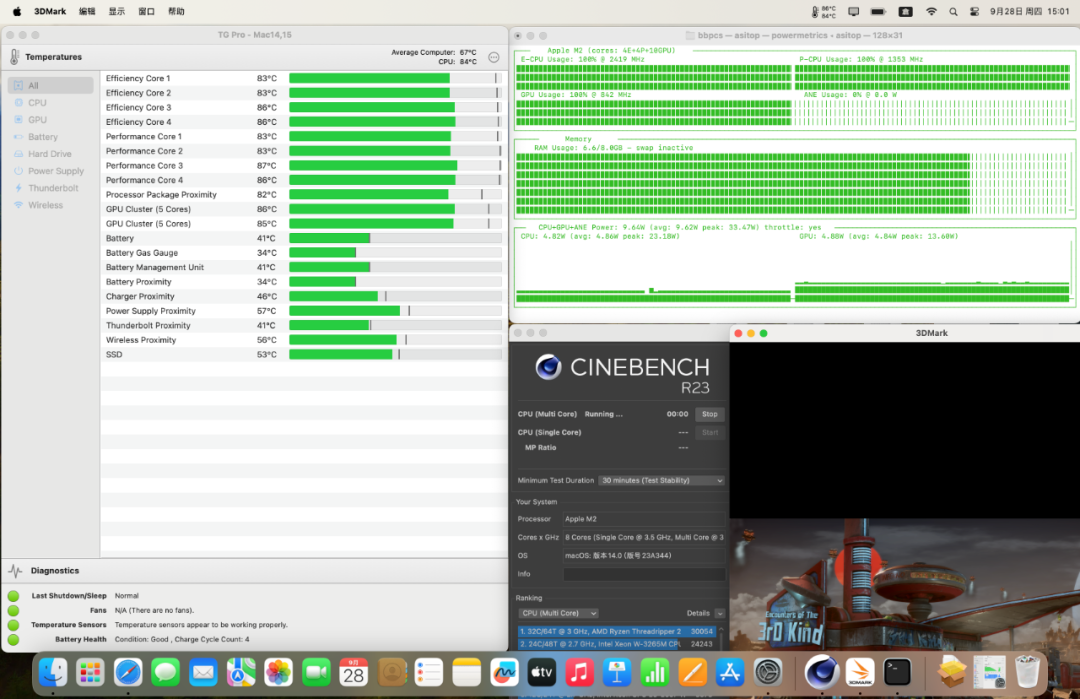Show Hard Drive temperature sensors
Image resolution: width=1080 pixels, height=699 pixels.
49,154
